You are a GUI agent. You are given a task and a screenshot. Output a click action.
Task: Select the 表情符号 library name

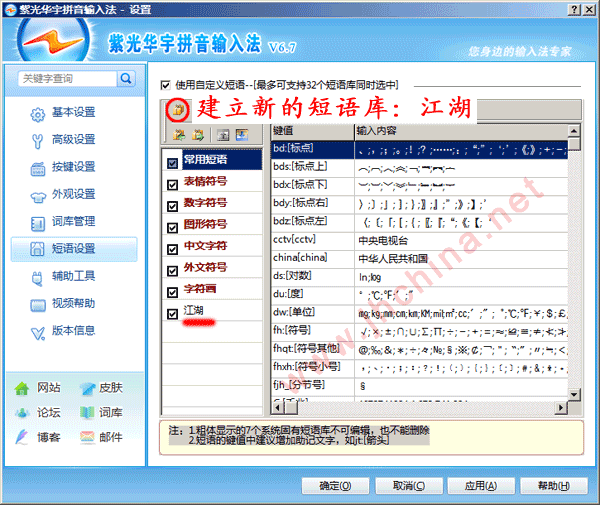(x=205, y=181)
